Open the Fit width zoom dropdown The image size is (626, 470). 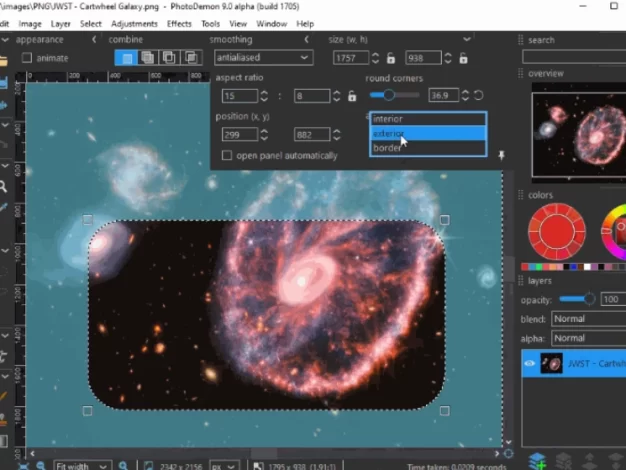pos(81,466)
